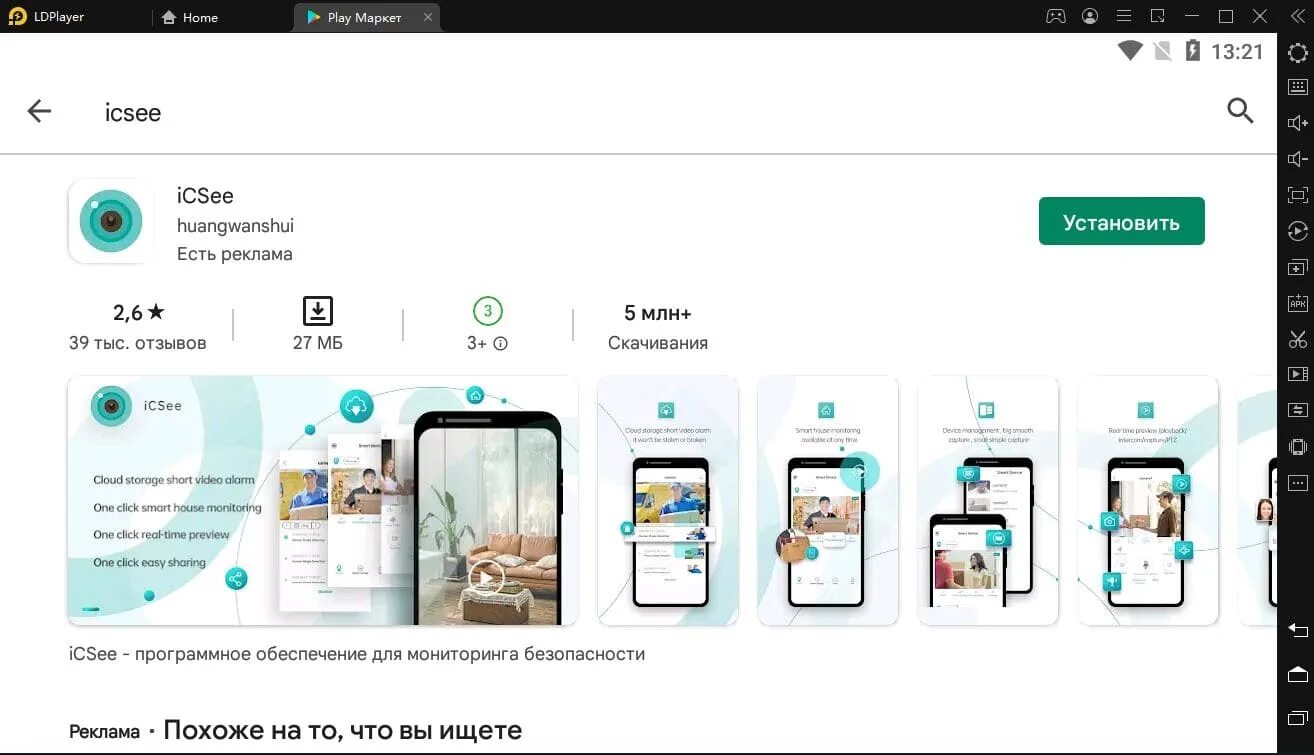Open Android recent apps button
Screen dimensions: 1314x755
tap(1297, 716)
